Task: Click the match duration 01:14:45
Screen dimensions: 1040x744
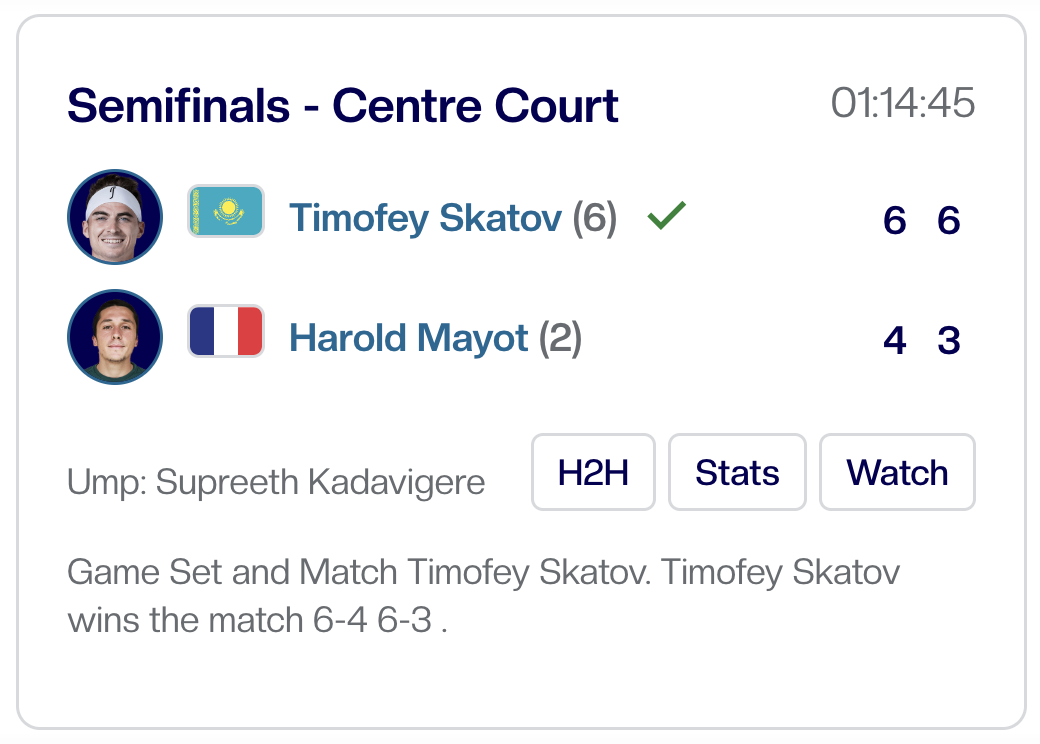Action: point(902,103)
